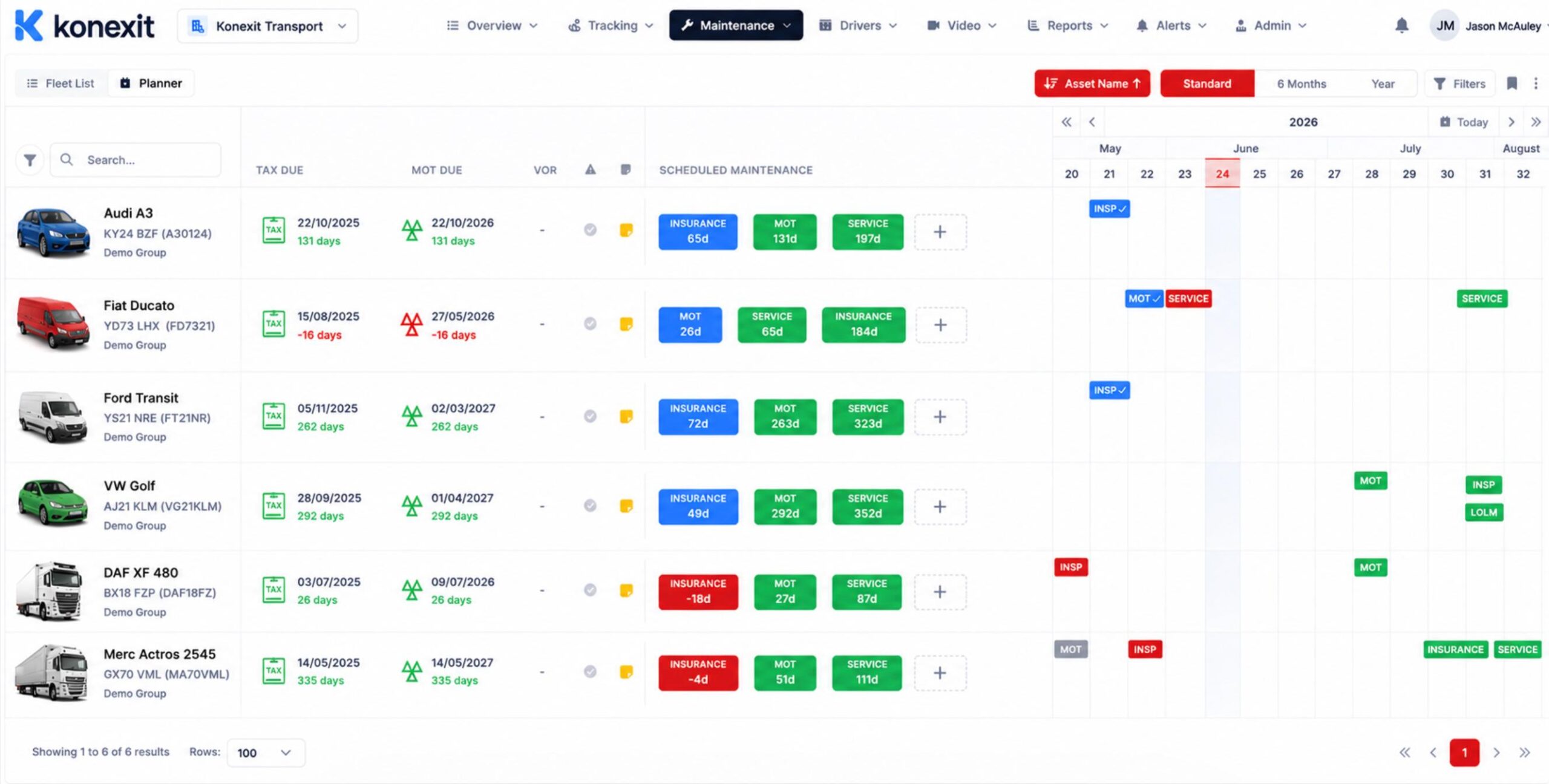Click the warning triangle column header
The width and height of the screenshot is (1549, 784).
(x=590, y=170)
